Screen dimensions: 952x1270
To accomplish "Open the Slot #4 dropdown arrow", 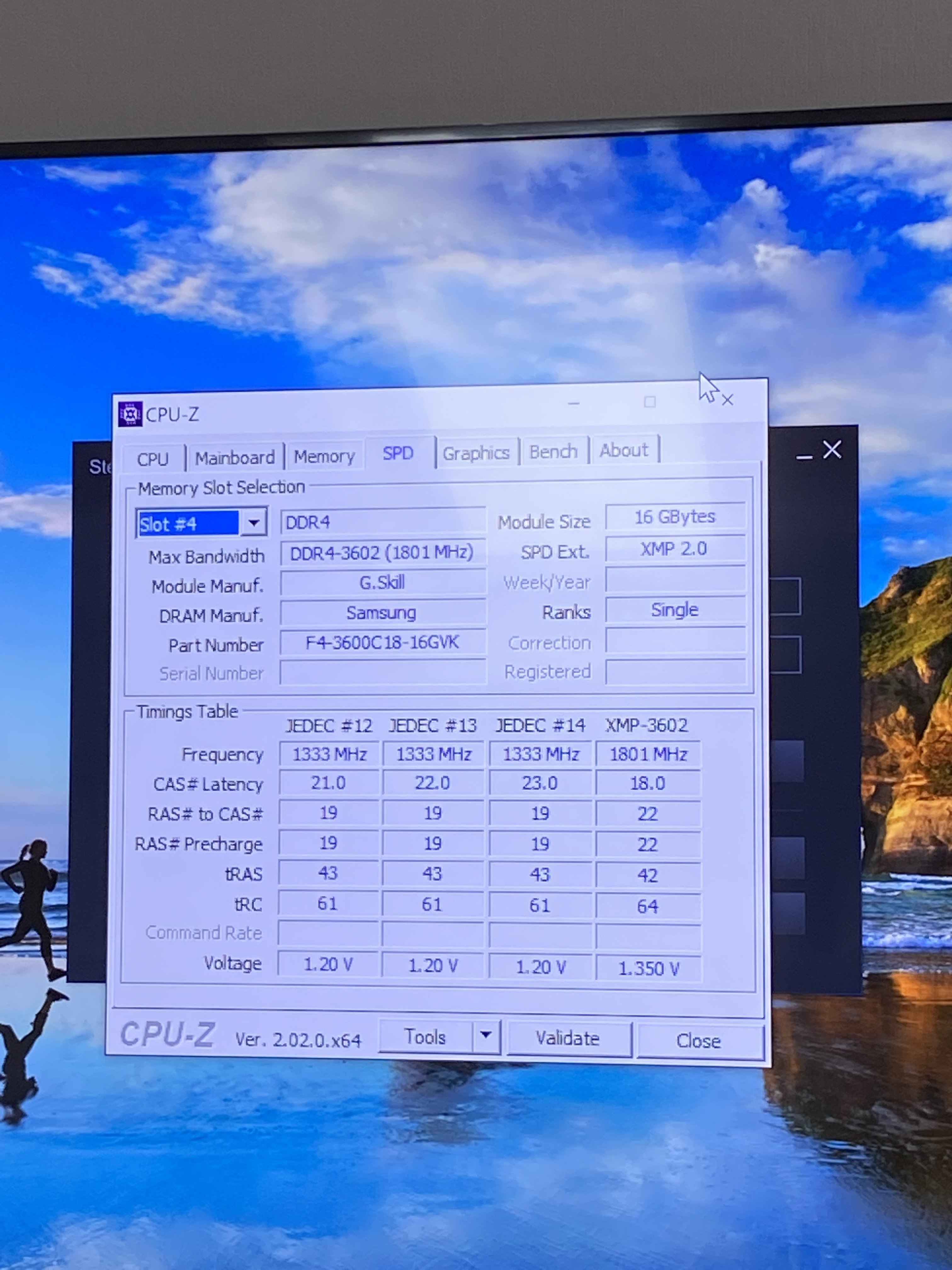I will pos(254,523).
